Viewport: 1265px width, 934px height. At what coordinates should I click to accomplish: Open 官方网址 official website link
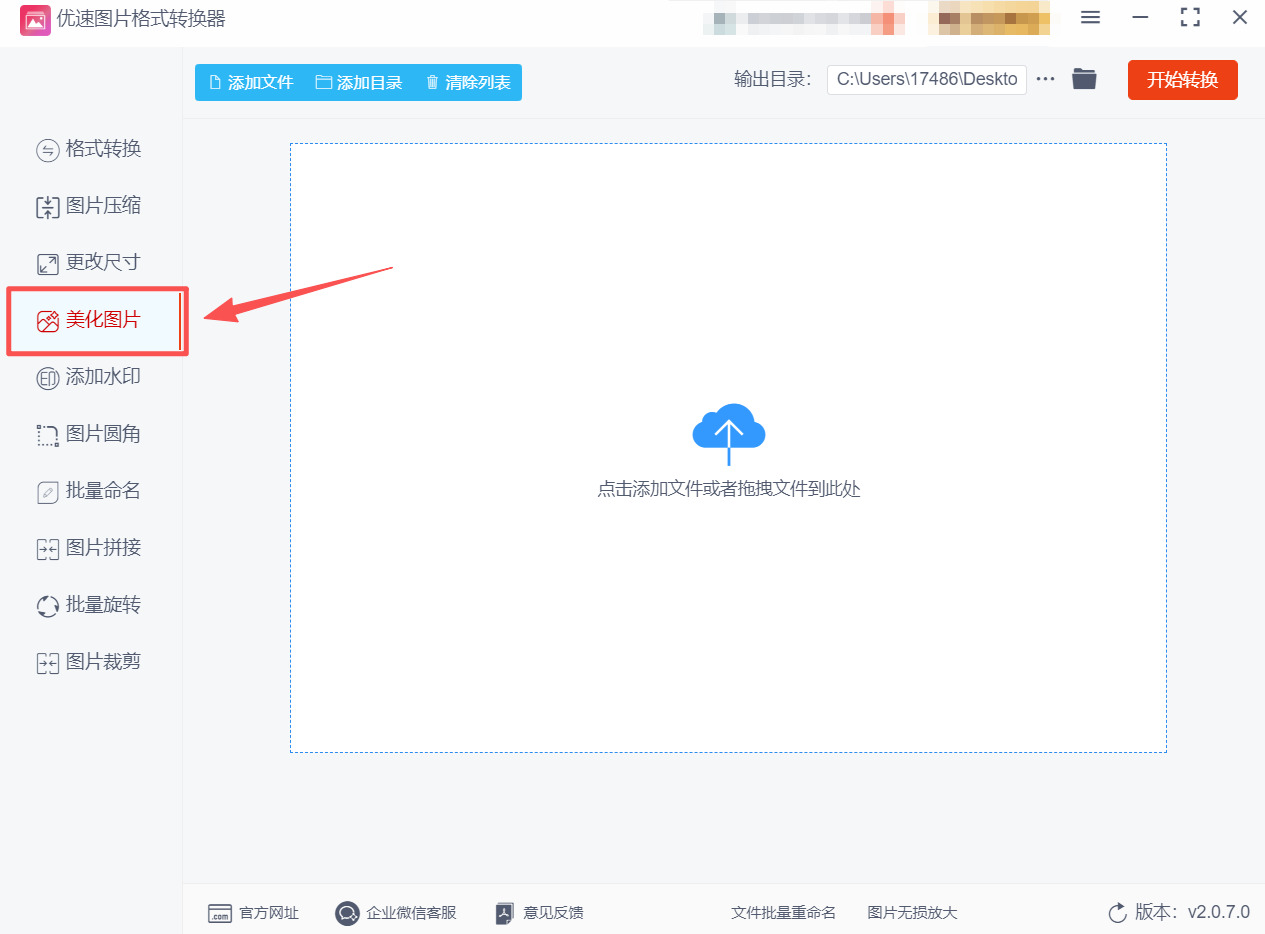pos(254,913)
